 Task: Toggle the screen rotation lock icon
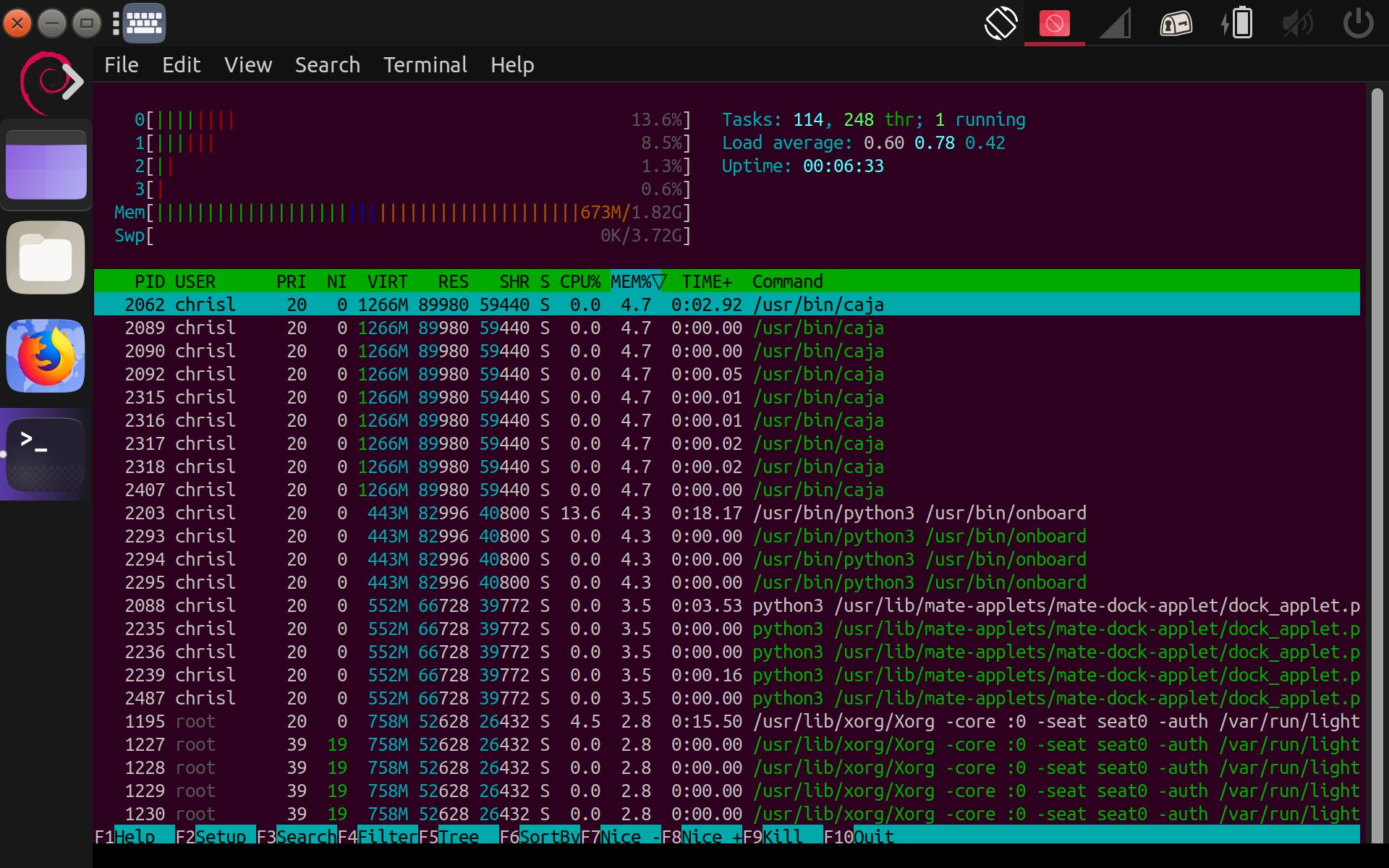pos(1001,23)
